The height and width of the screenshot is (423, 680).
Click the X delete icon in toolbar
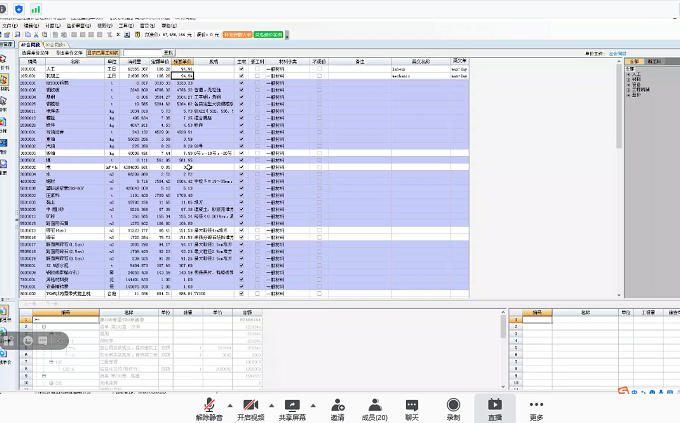click(118, 34)
